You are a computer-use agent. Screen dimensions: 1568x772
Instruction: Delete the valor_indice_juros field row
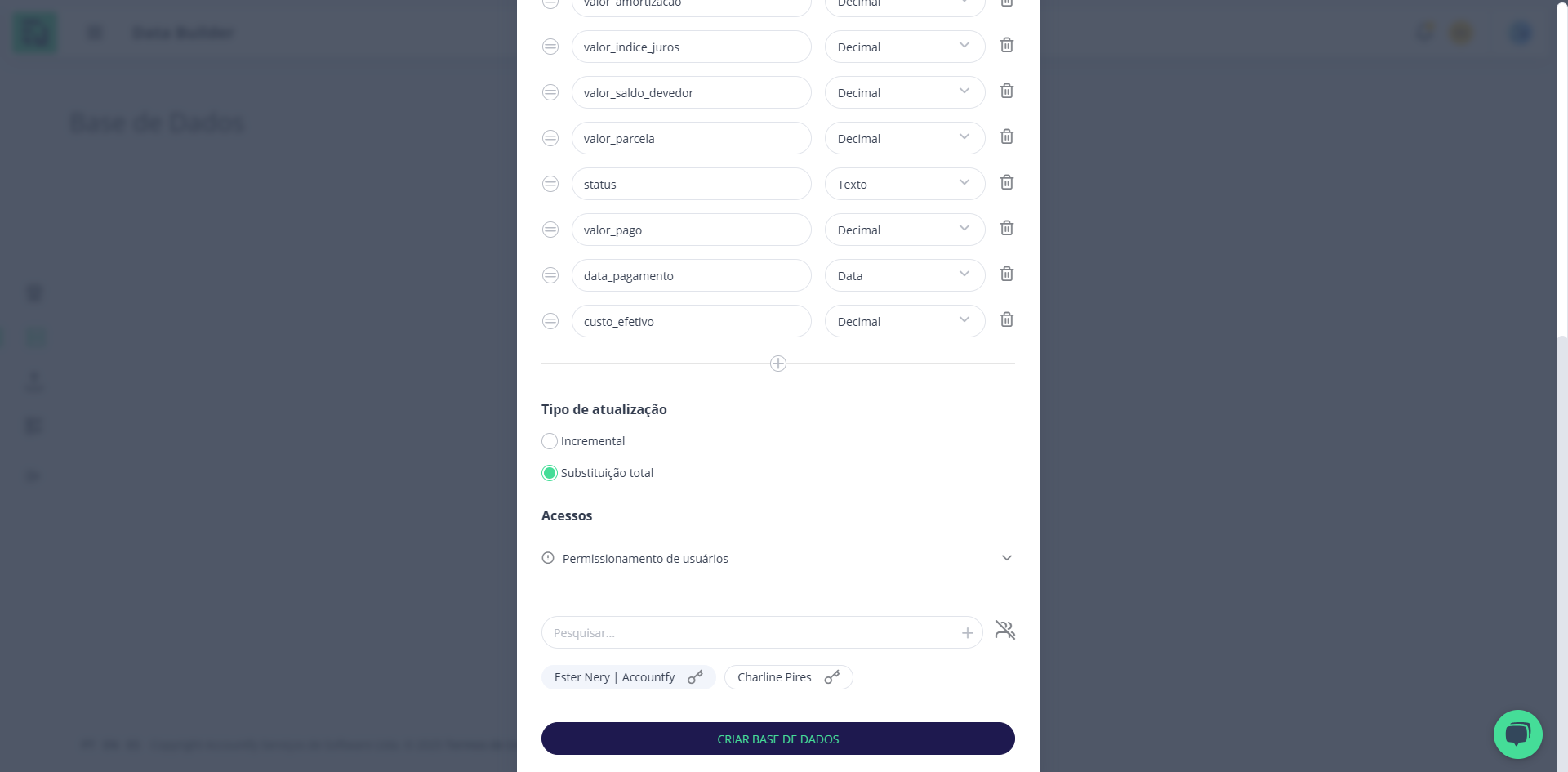pos(1007,46)
